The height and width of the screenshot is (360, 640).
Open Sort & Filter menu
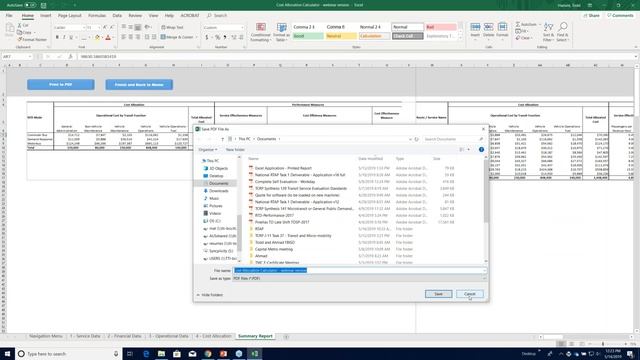pos(548,32)
